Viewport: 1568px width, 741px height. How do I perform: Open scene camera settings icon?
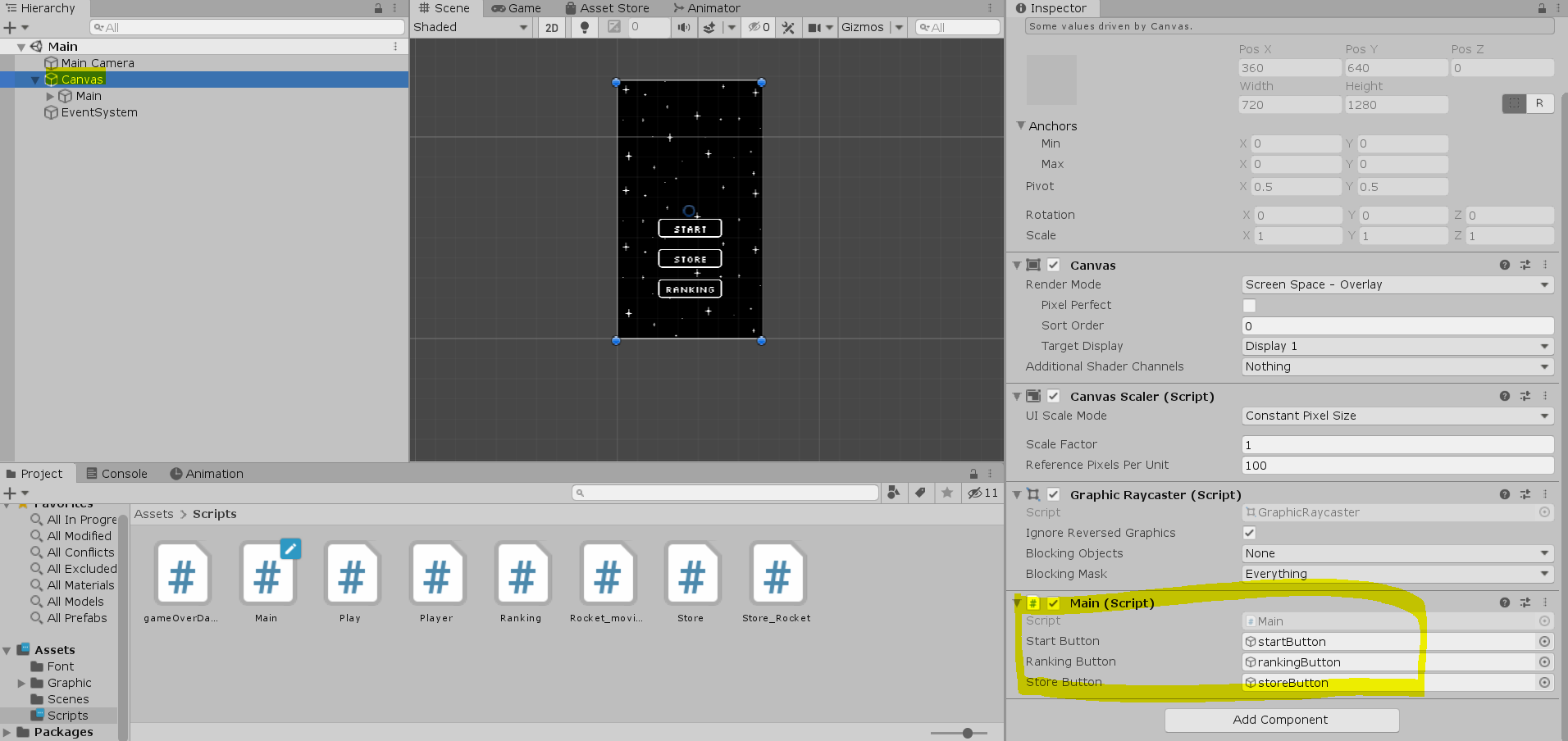pyautogui.click(x=814, y=27)
